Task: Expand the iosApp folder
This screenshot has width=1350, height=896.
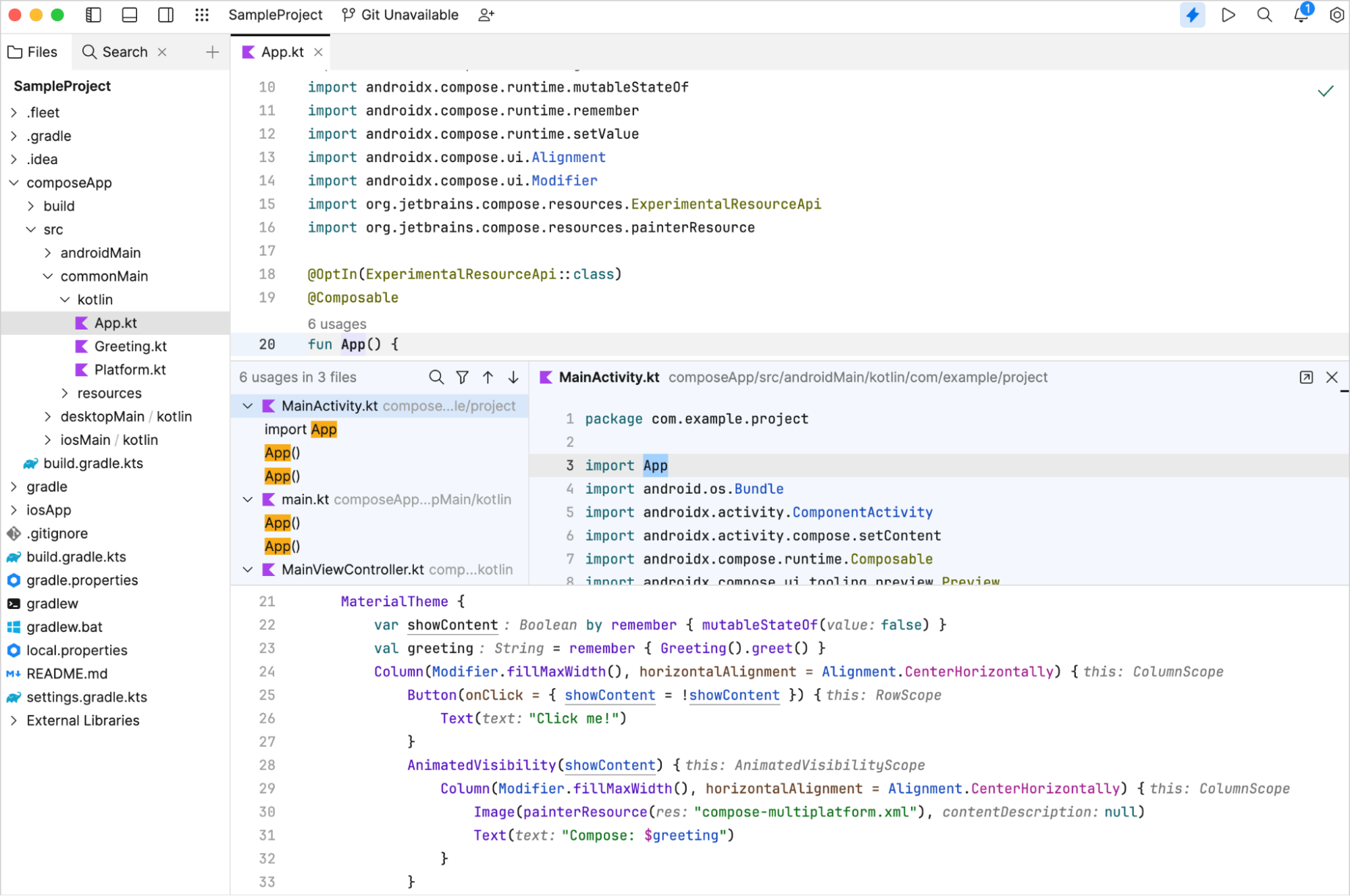Action: [14, 510]
